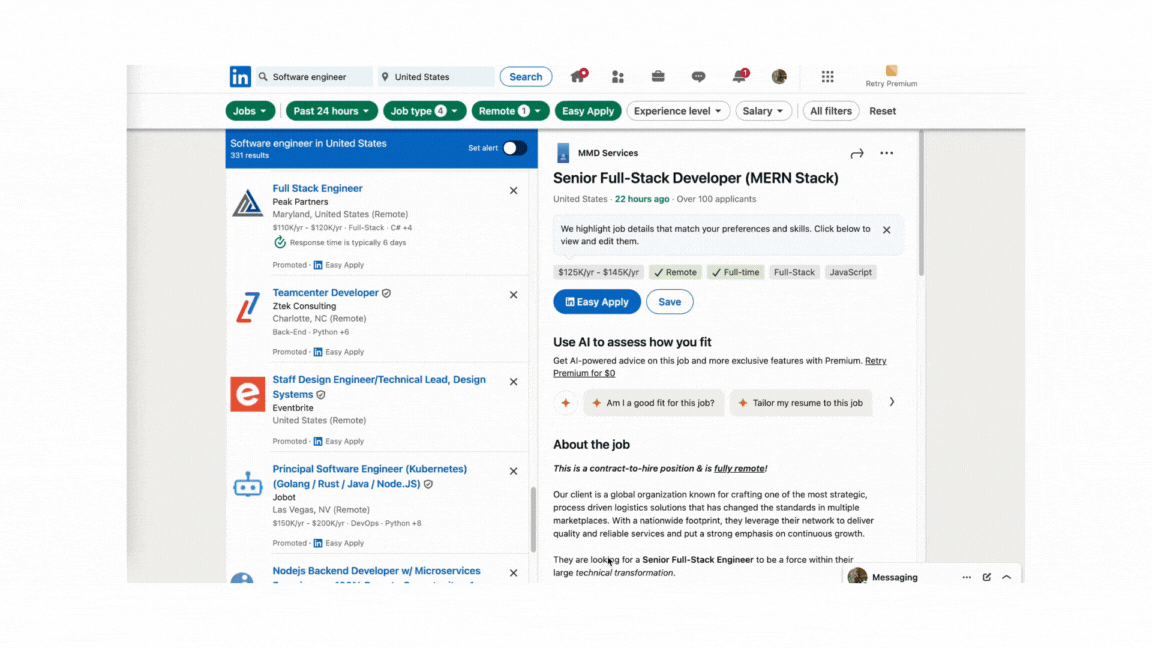1152x648 pixels.
Task: Open Nodejs Backend Developer job listing
Action: coord(376,571)
